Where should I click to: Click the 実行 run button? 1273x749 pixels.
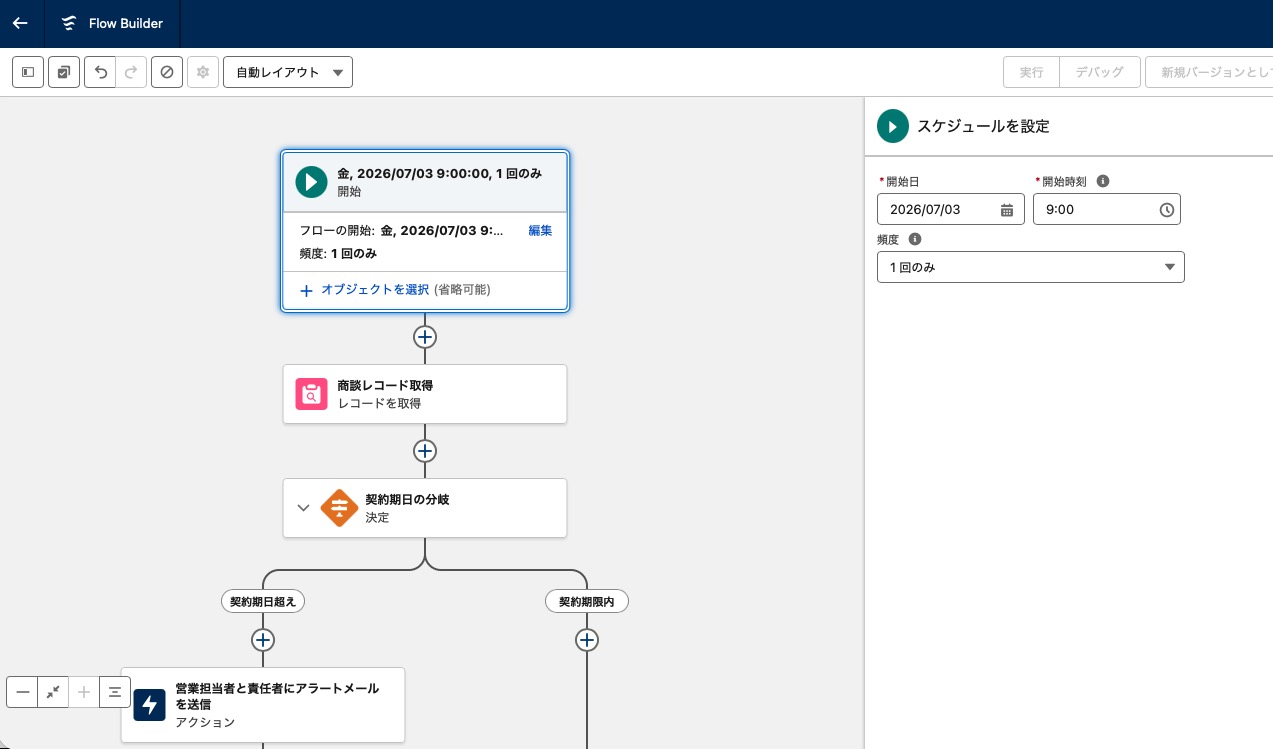pos(1031,72)
